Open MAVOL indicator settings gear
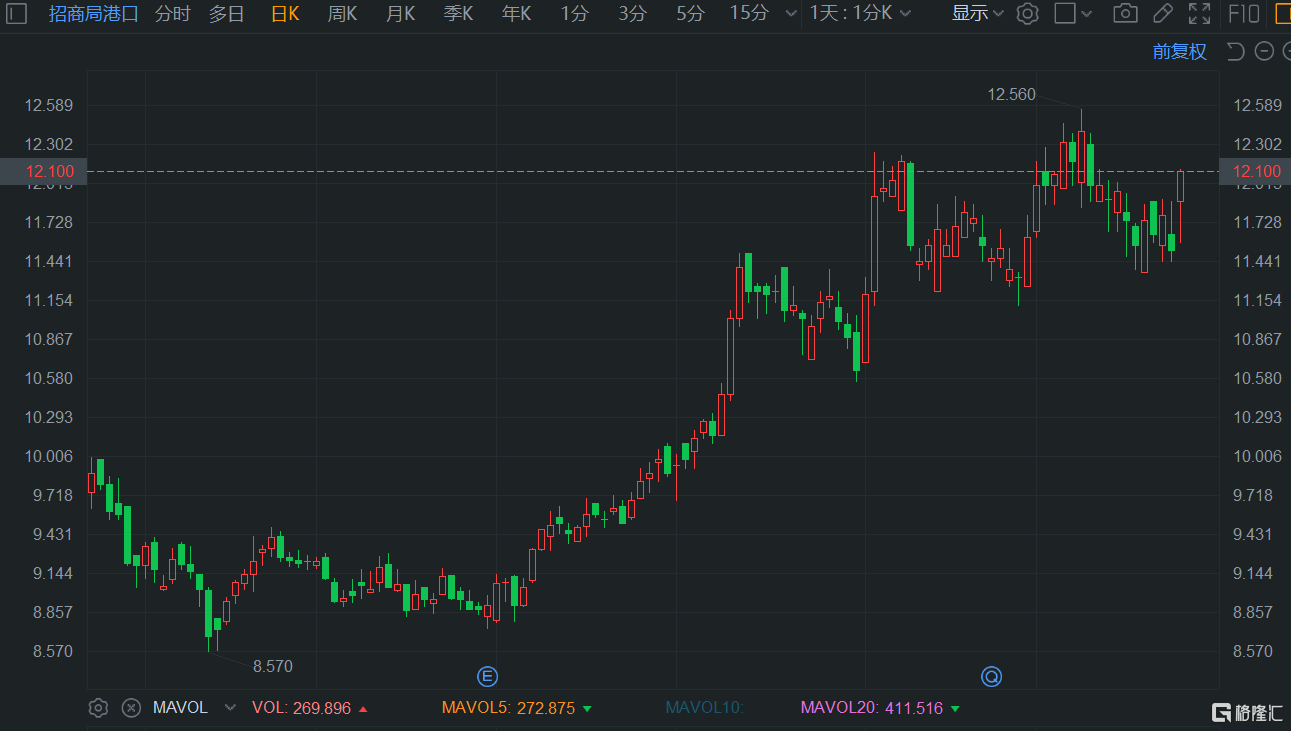 pos(98,708)
